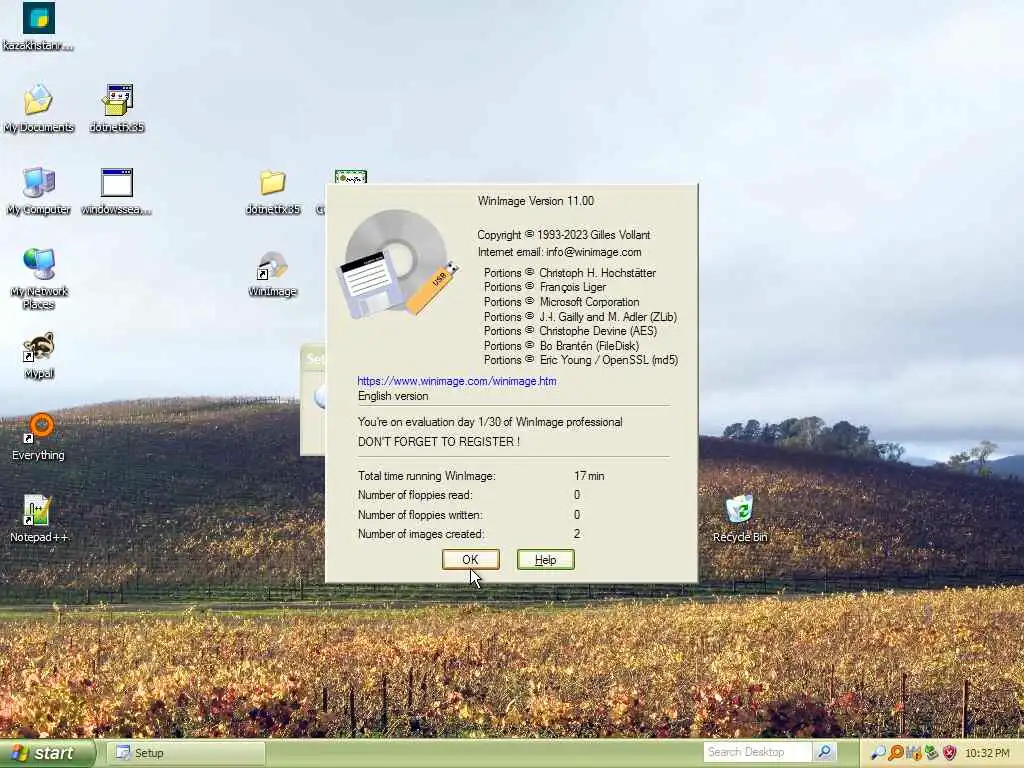Click the "English version" text

(393, 396)
